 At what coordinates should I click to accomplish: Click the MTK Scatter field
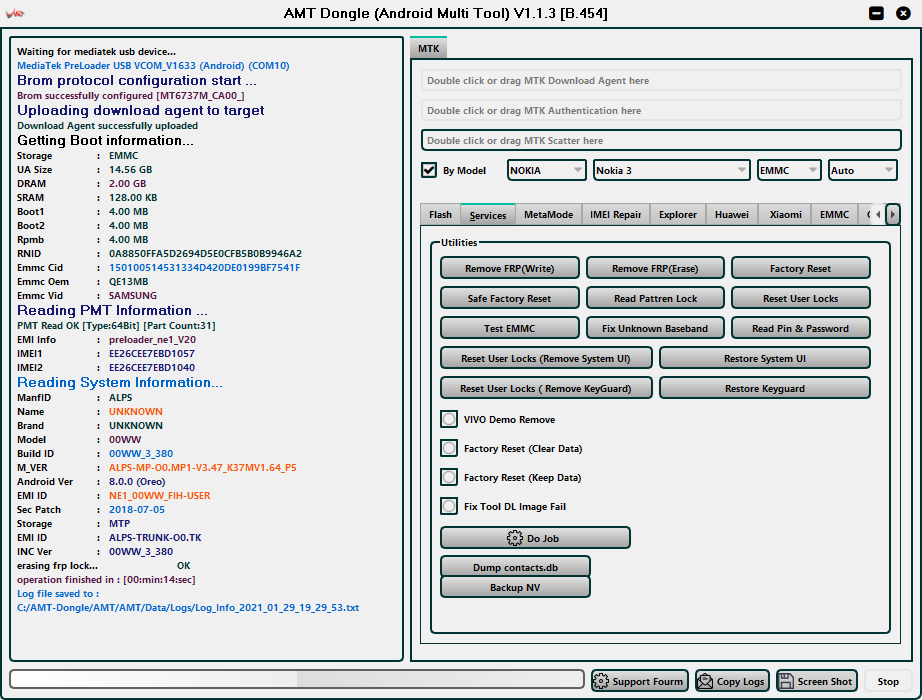[661, 140]
